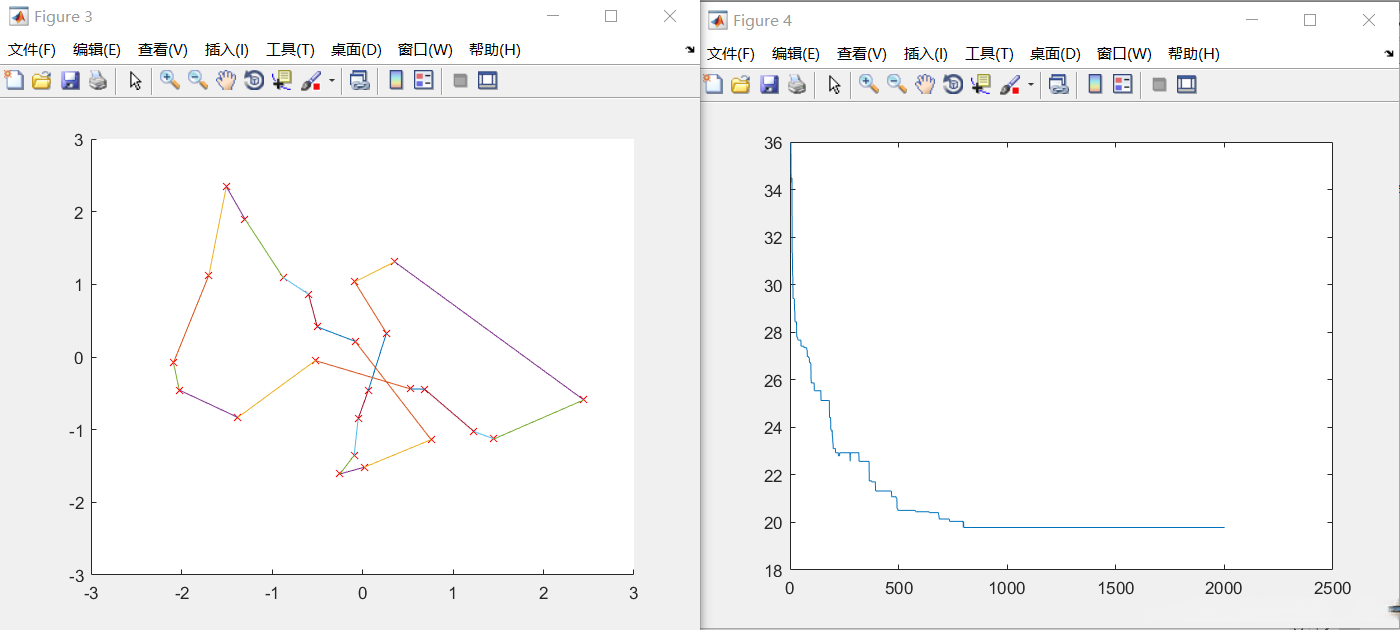Image resolution: width=1400 pixels, height=630 pixels.
Task: Activate Zoom In tool in Figure 3
Action: pyautogui.click(x=170, y=81)
